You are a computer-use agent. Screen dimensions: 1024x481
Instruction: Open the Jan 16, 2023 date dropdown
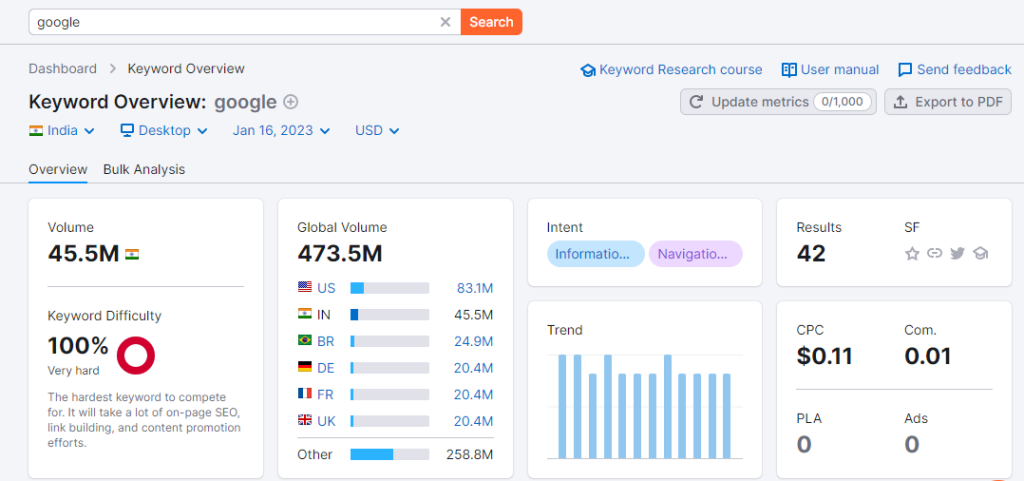tap(281, 131)
